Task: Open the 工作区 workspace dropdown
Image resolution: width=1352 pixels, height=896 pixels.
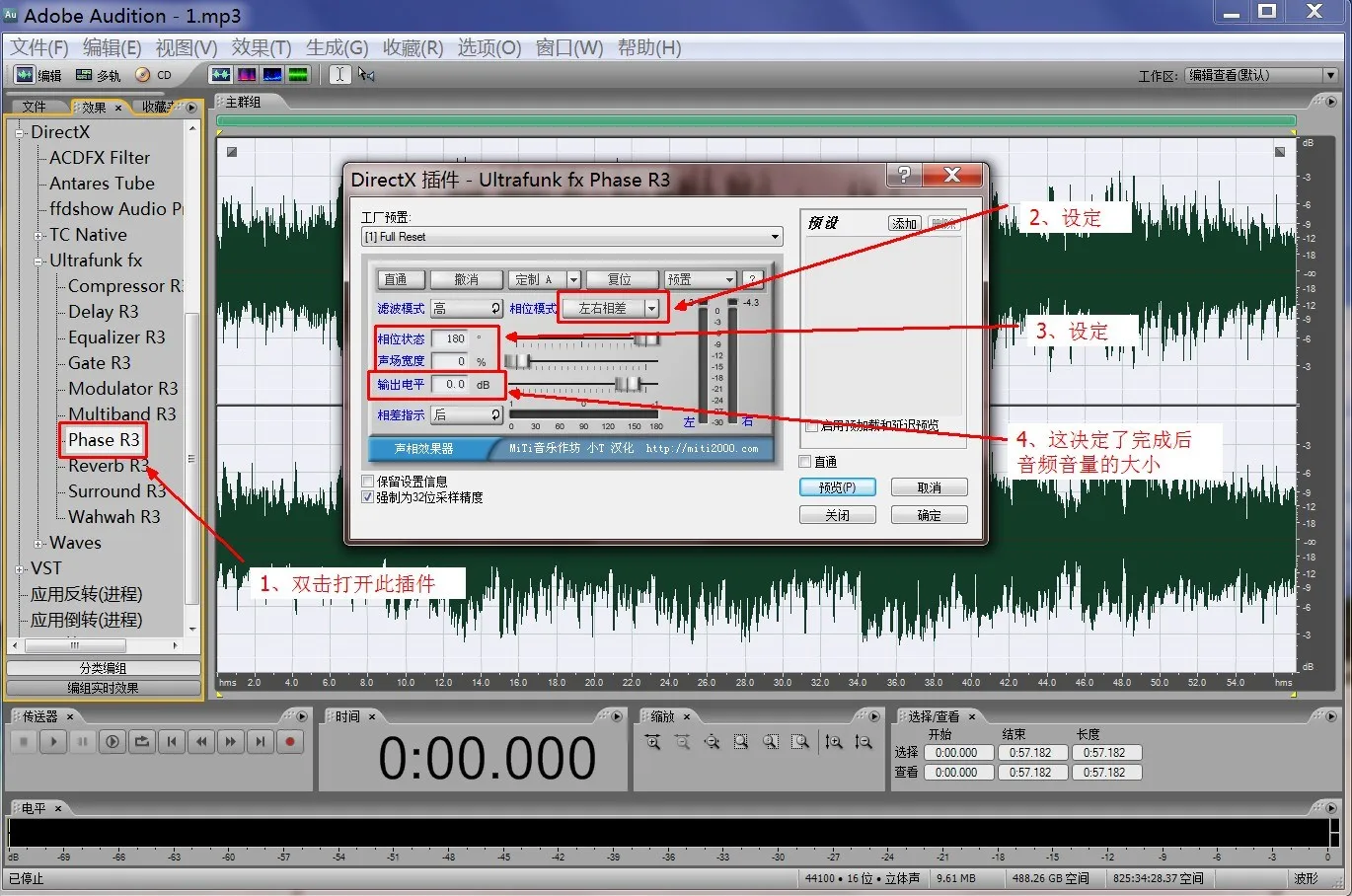Action: (1329, 75)
